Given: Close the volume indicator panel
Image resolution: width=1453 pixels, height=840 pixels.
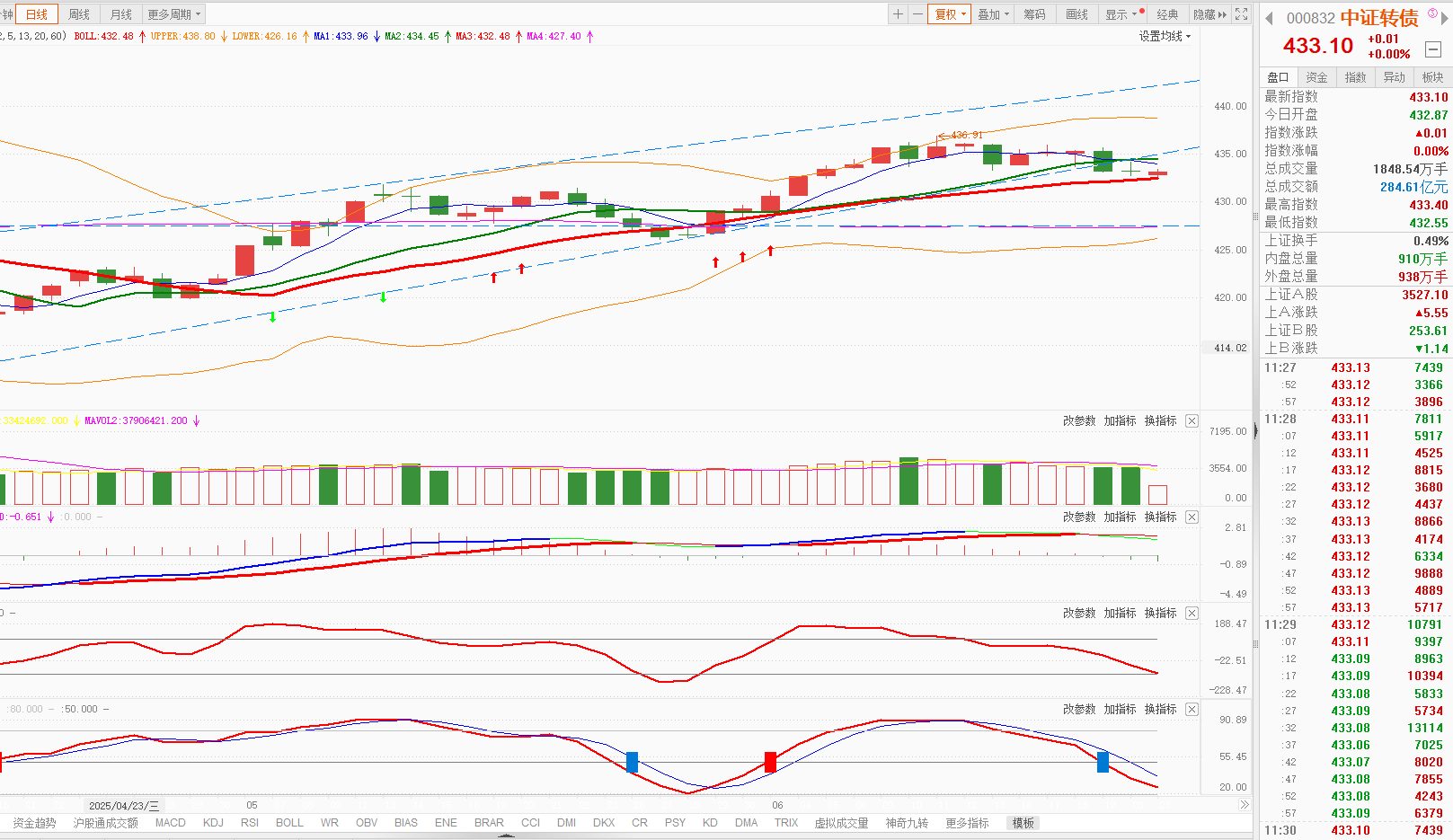Looking at the screenshot, I should [1192, 420].
